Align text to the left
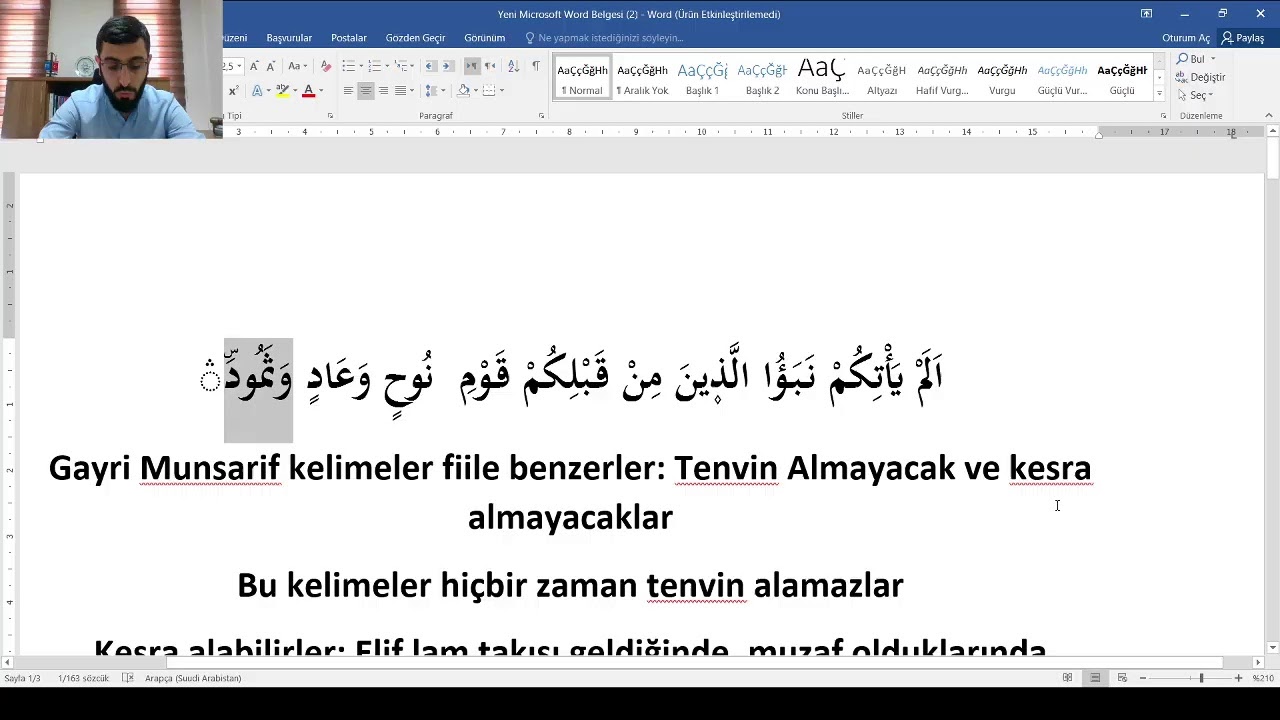The height and width of the screenshot is (720, 1280). point(348,91)
